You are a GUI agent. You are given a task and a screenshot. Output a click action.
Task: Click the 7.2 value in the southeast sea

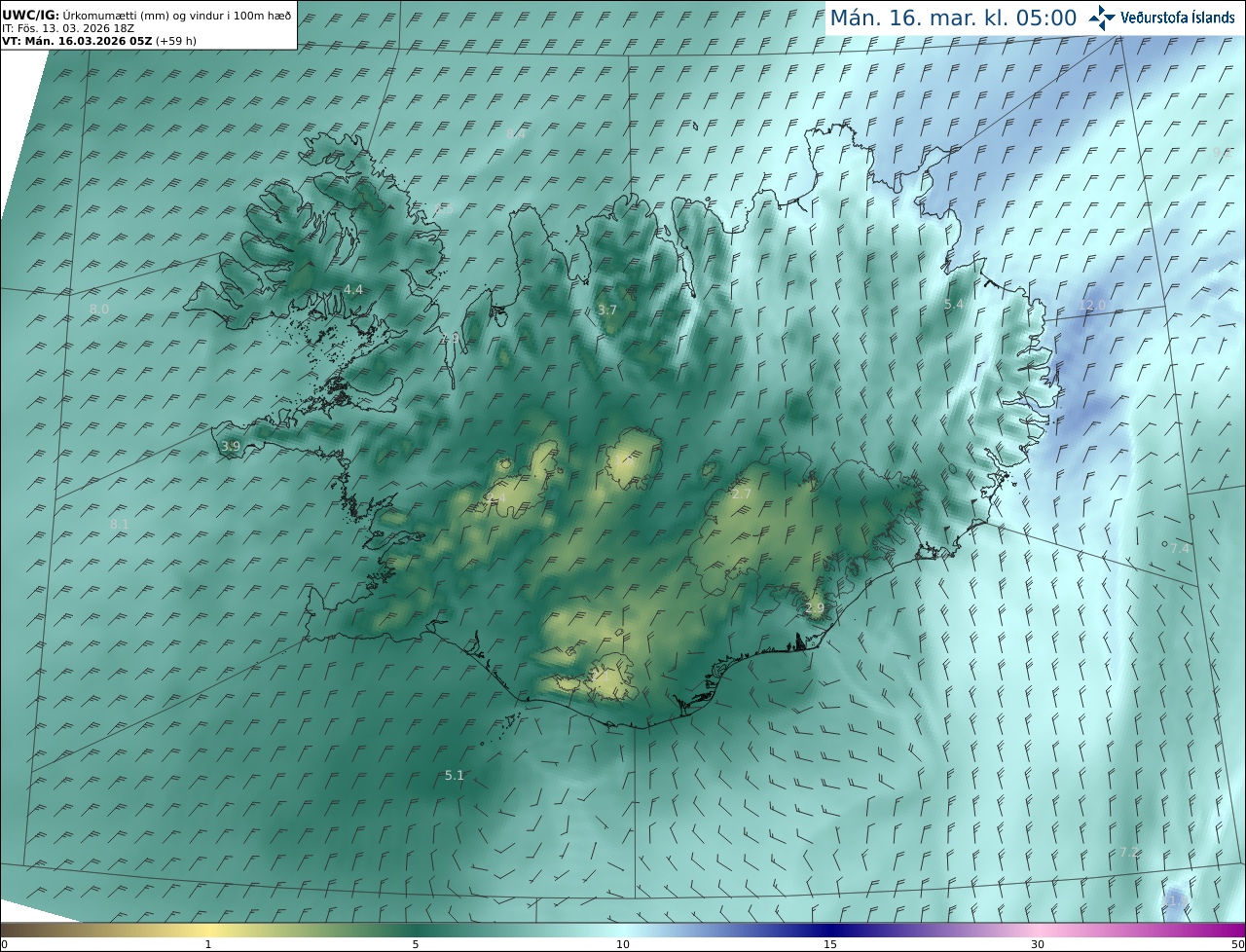coord(1129,852)
